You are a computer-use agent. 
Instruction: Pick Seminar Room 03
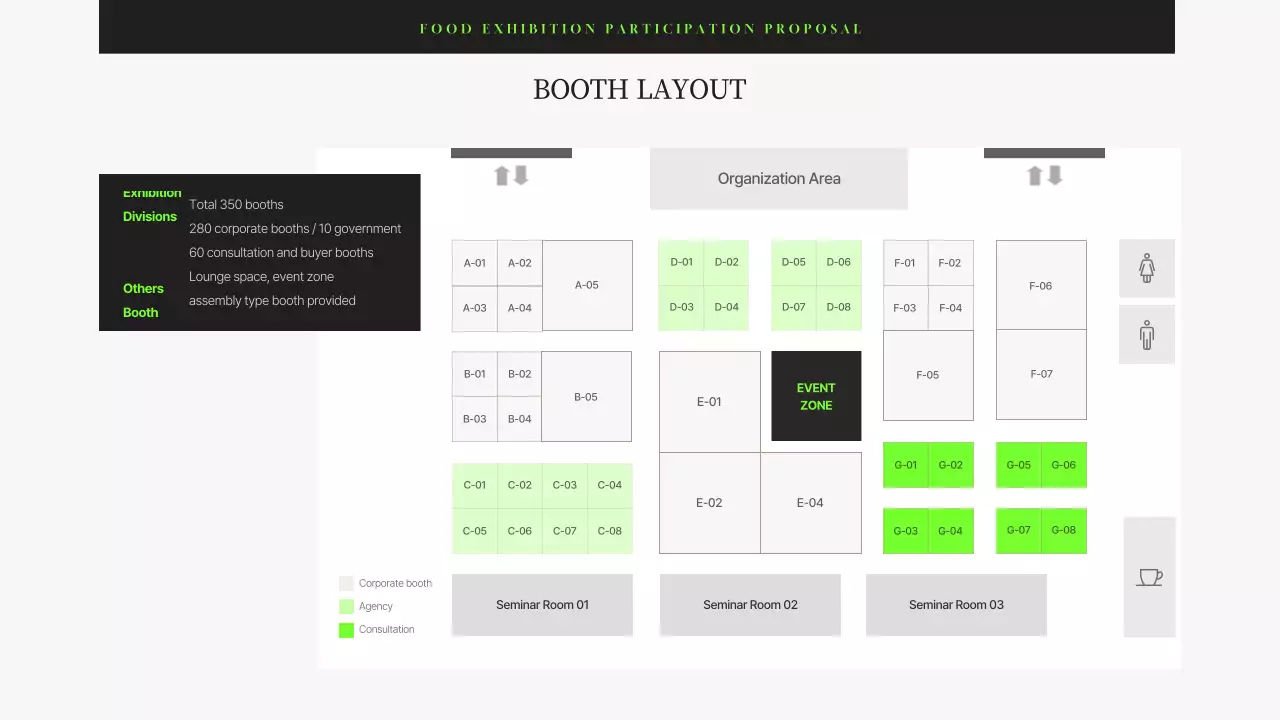click(956, 605)
